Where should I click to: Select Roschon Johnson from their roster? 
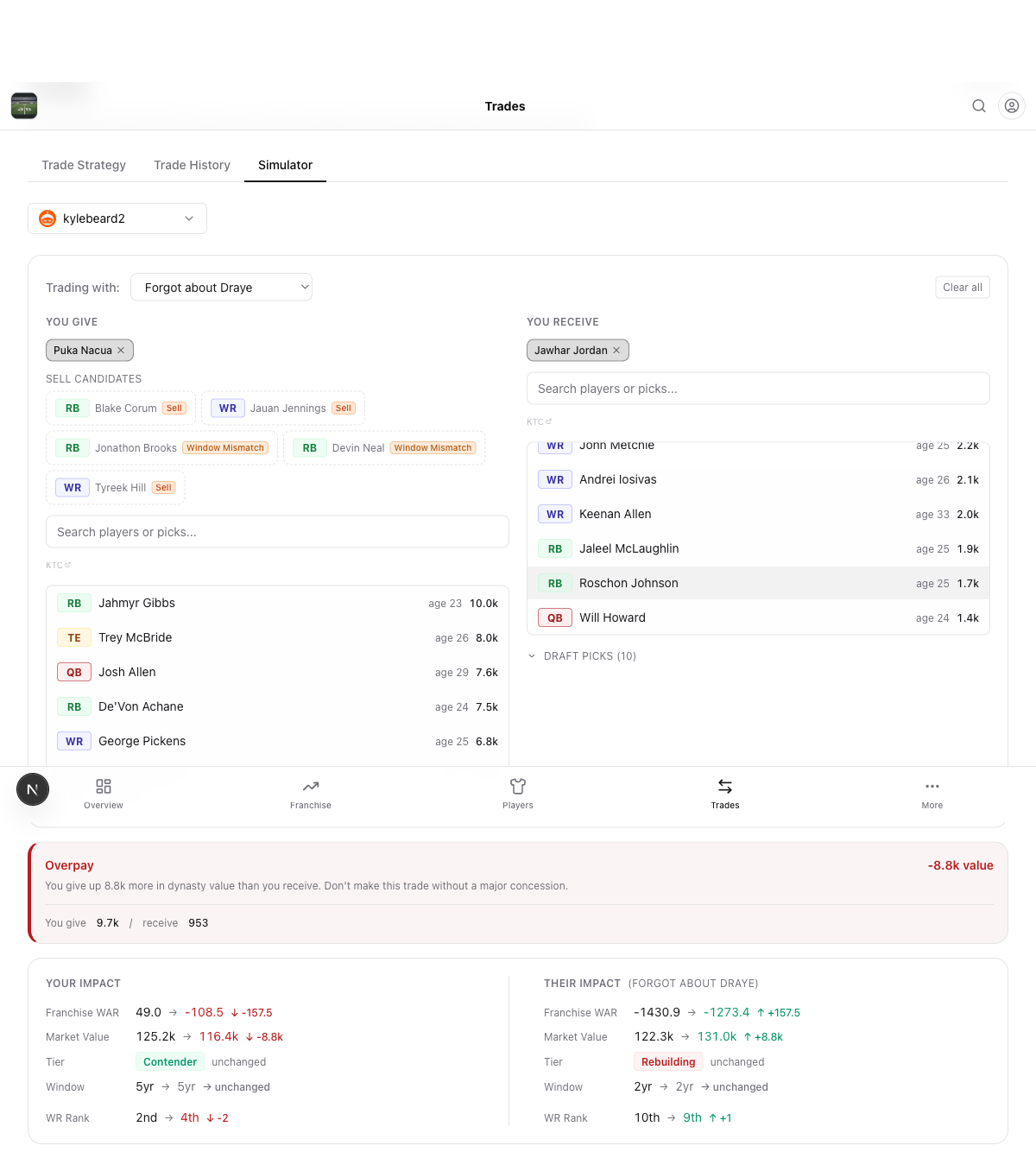(758, 583)
